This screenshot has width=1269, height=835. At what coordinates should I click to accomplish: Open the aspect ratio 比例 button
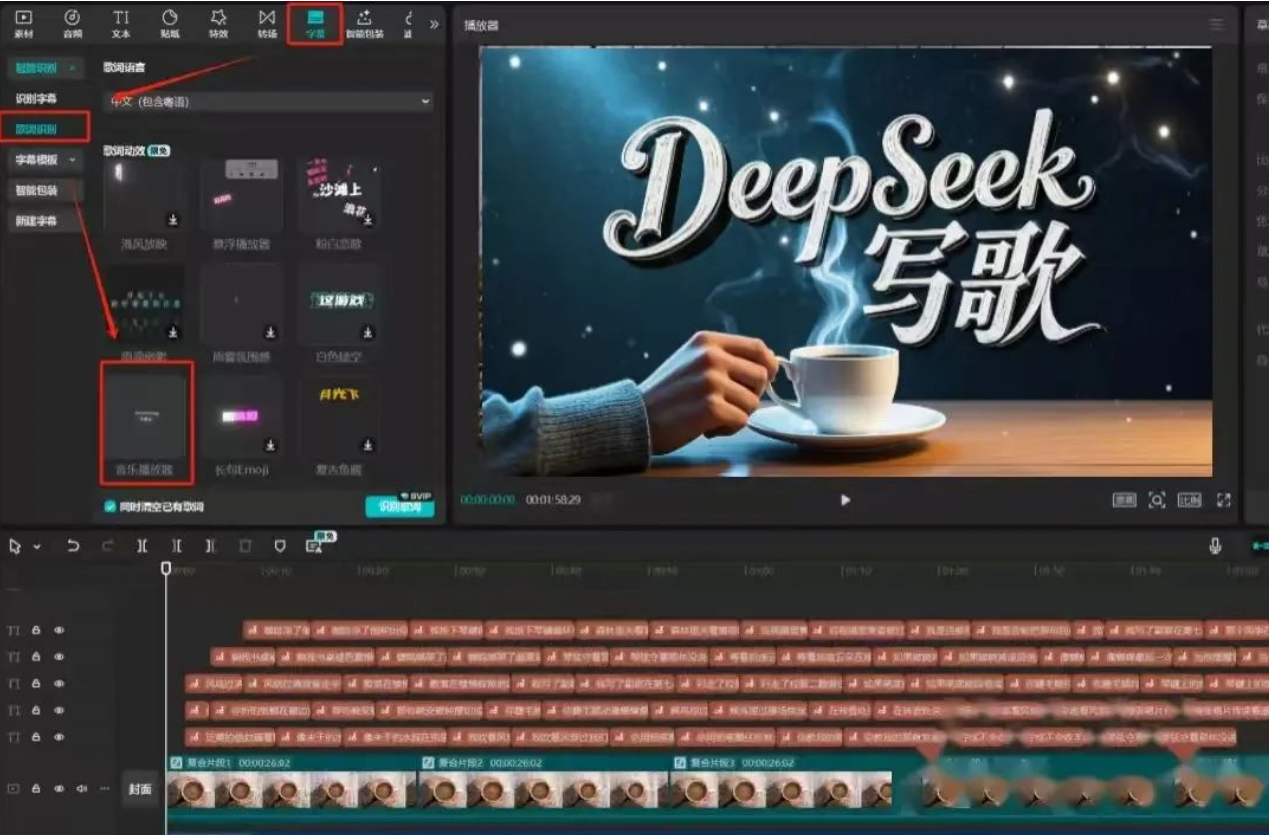(x=1189, y=500)
